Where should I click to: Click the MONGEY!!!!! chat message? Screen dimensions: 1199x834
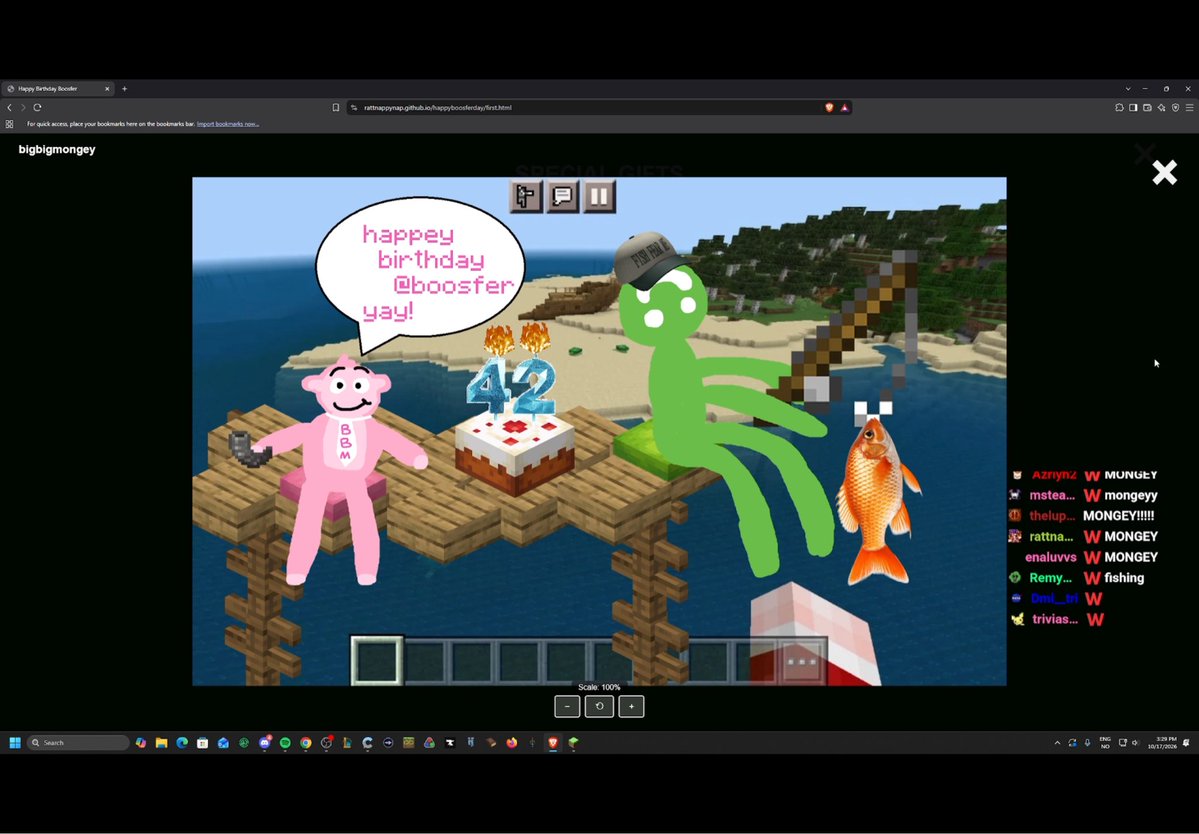1119,516
